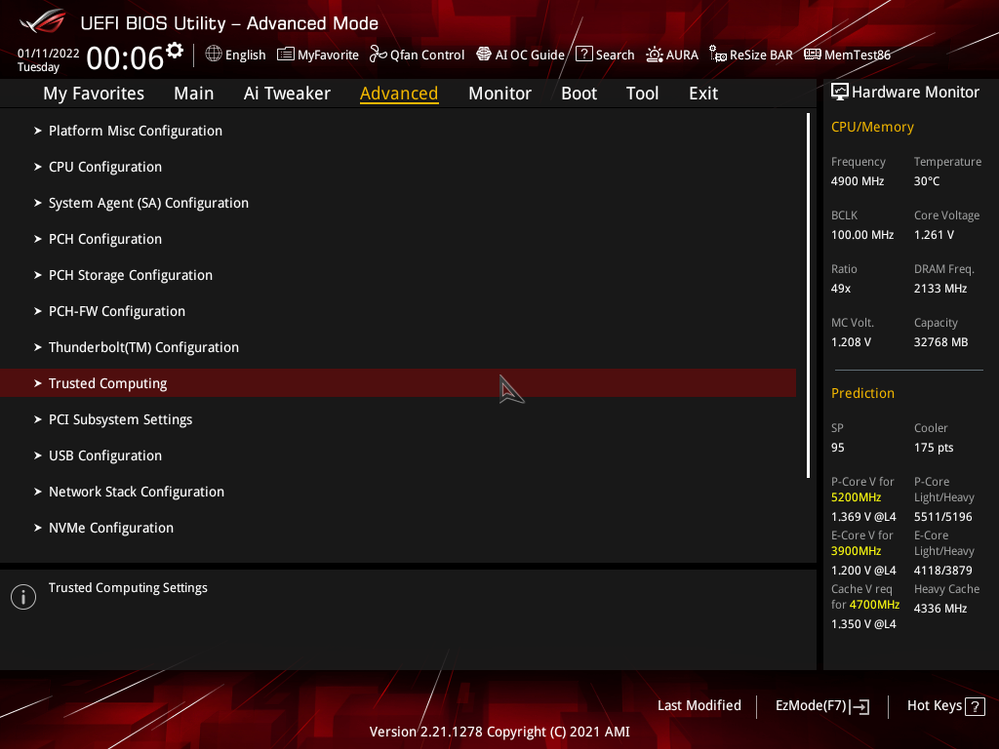Expand NVMe Configuration
Screen dimensions: 999x749
coord(110,527)
